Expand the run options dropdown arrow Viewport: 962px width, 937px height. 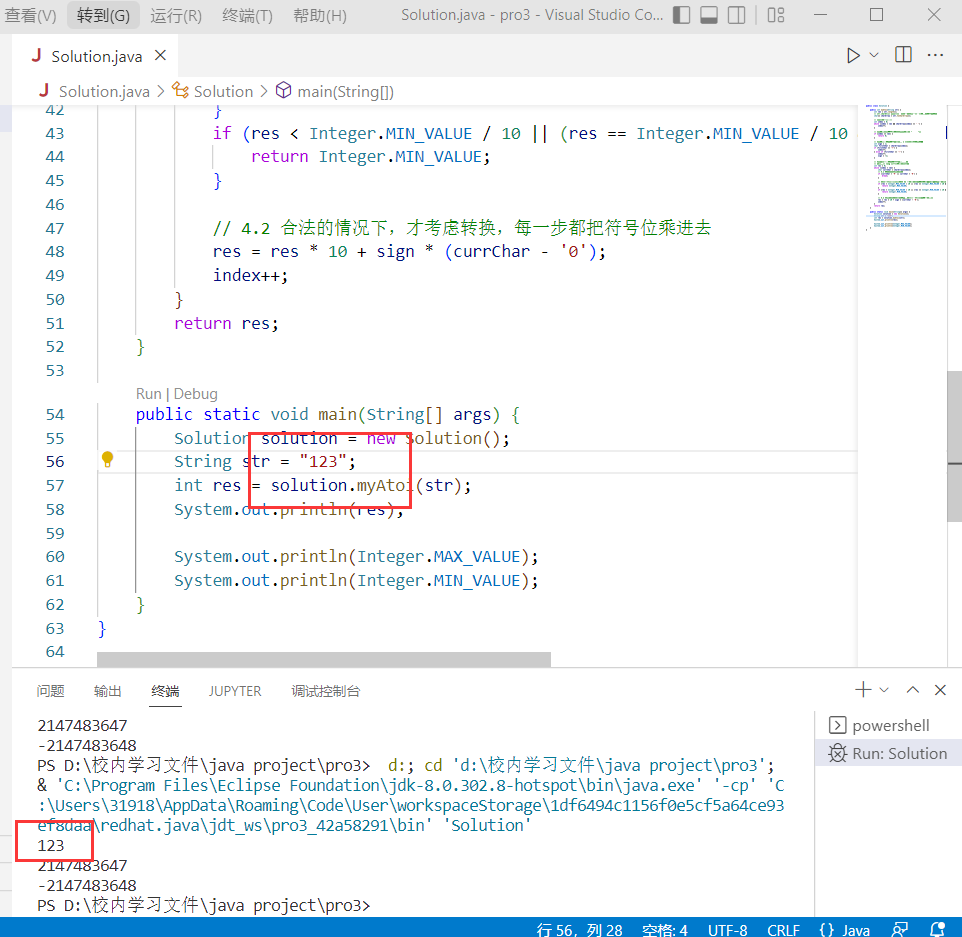click(x=874, y=55)
